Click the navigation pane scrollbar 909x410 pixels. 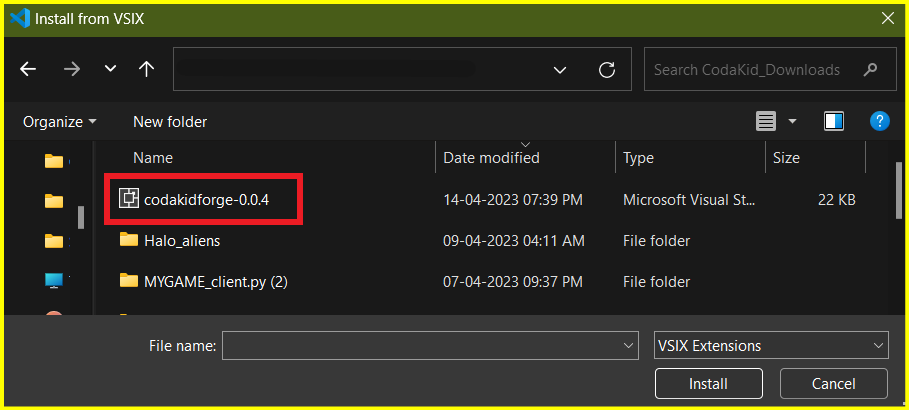point(81,216)
